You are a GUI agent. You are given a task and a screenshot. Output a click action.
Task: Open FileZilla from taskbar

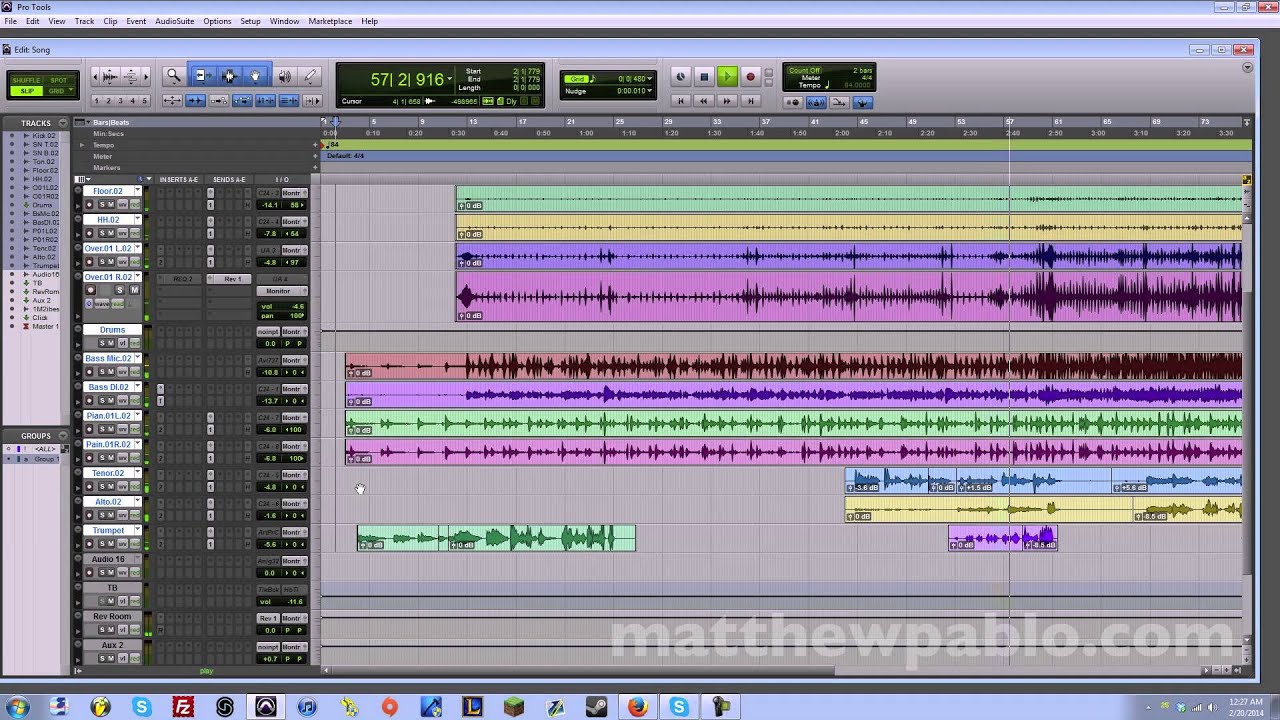click(183, 708)
